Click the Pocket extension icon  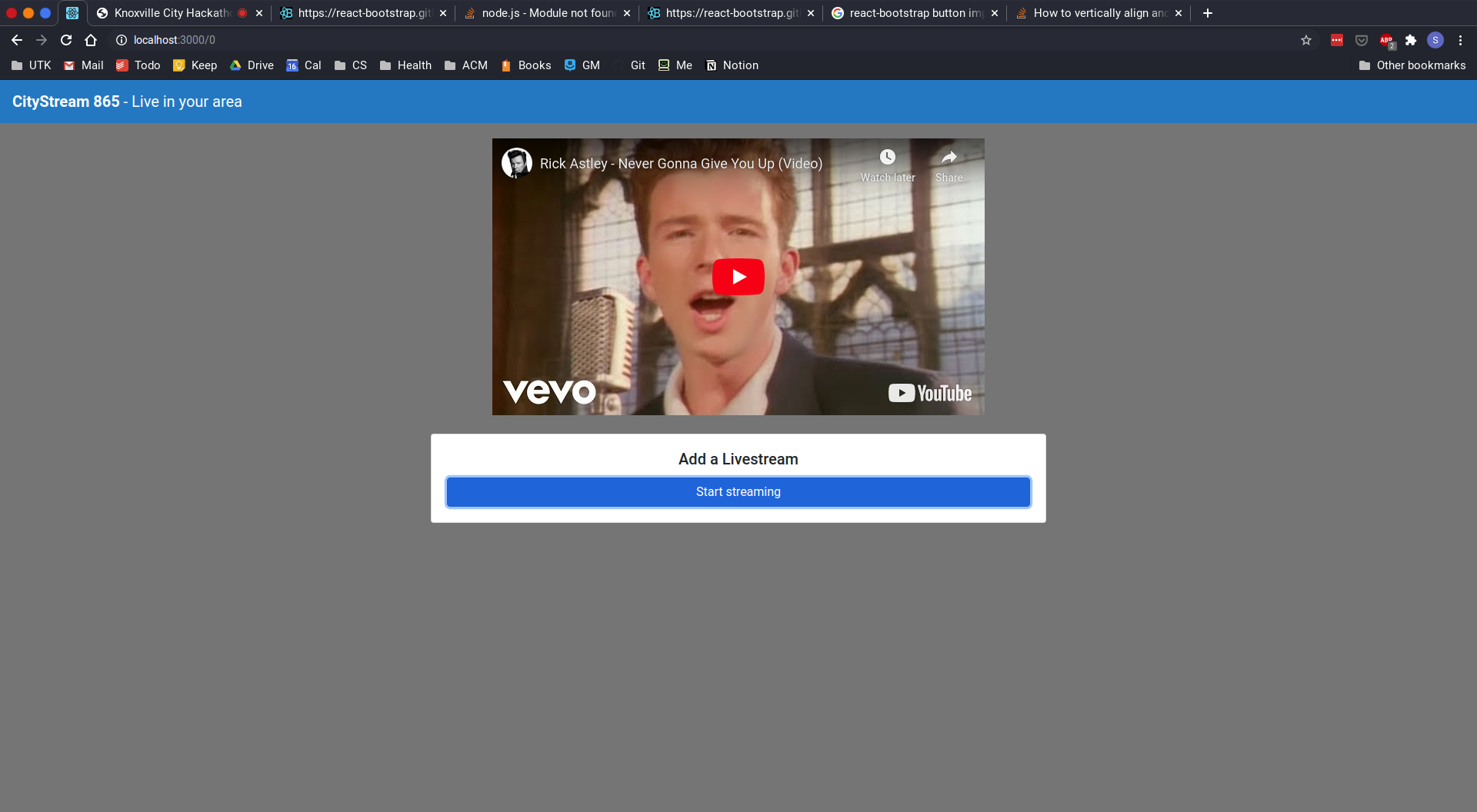[x=1362, y=40]
